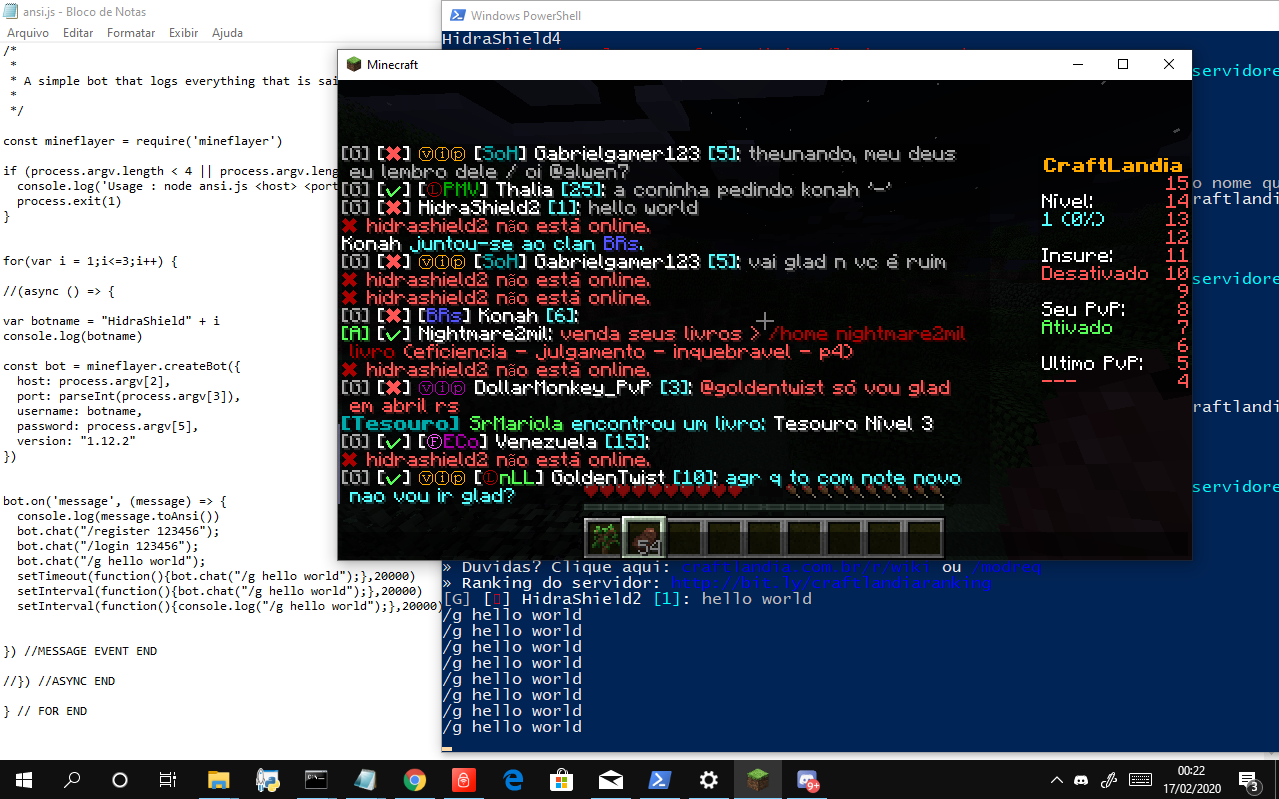Click Venezuela [15] chat line
The image size is (1279, 799).
[495, 442]
